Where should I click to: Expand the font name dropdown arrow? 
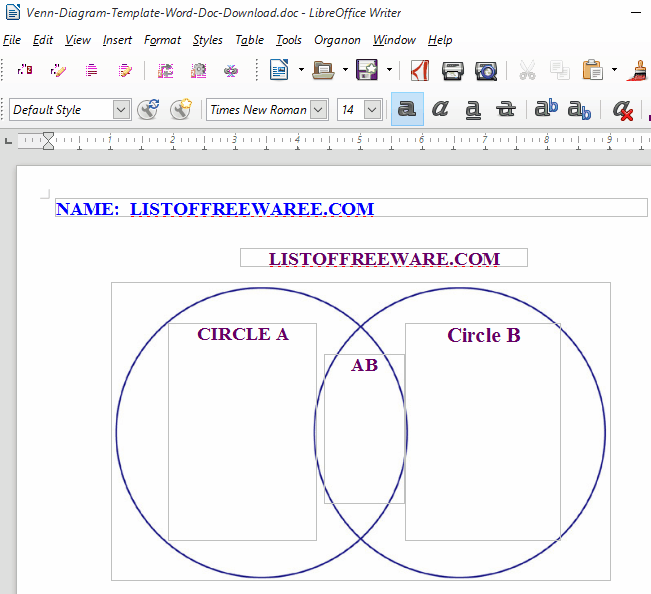(319, 110)
